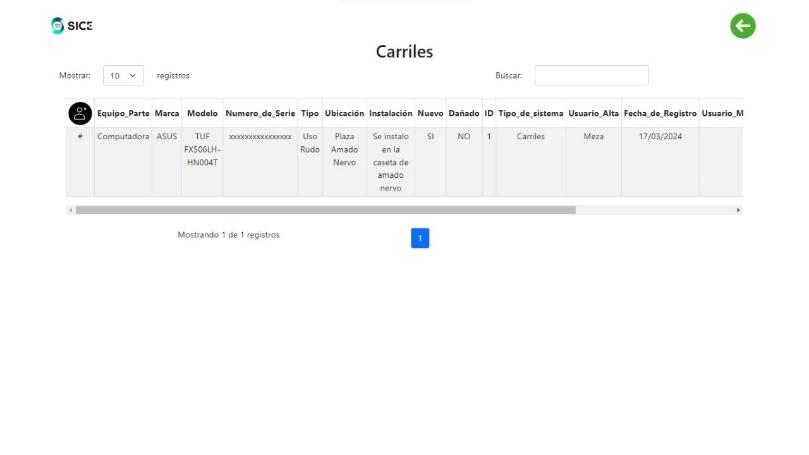
Task: Click the SICE logo
Action: coord(72,26)
